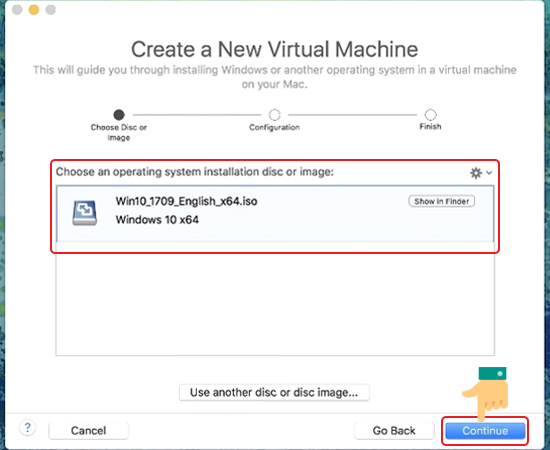Click the Create a New Virtual Machine heading
Image resolution: width=550 pixels, height=450 pixels.
pyautogui.click(x=274, y=49)
